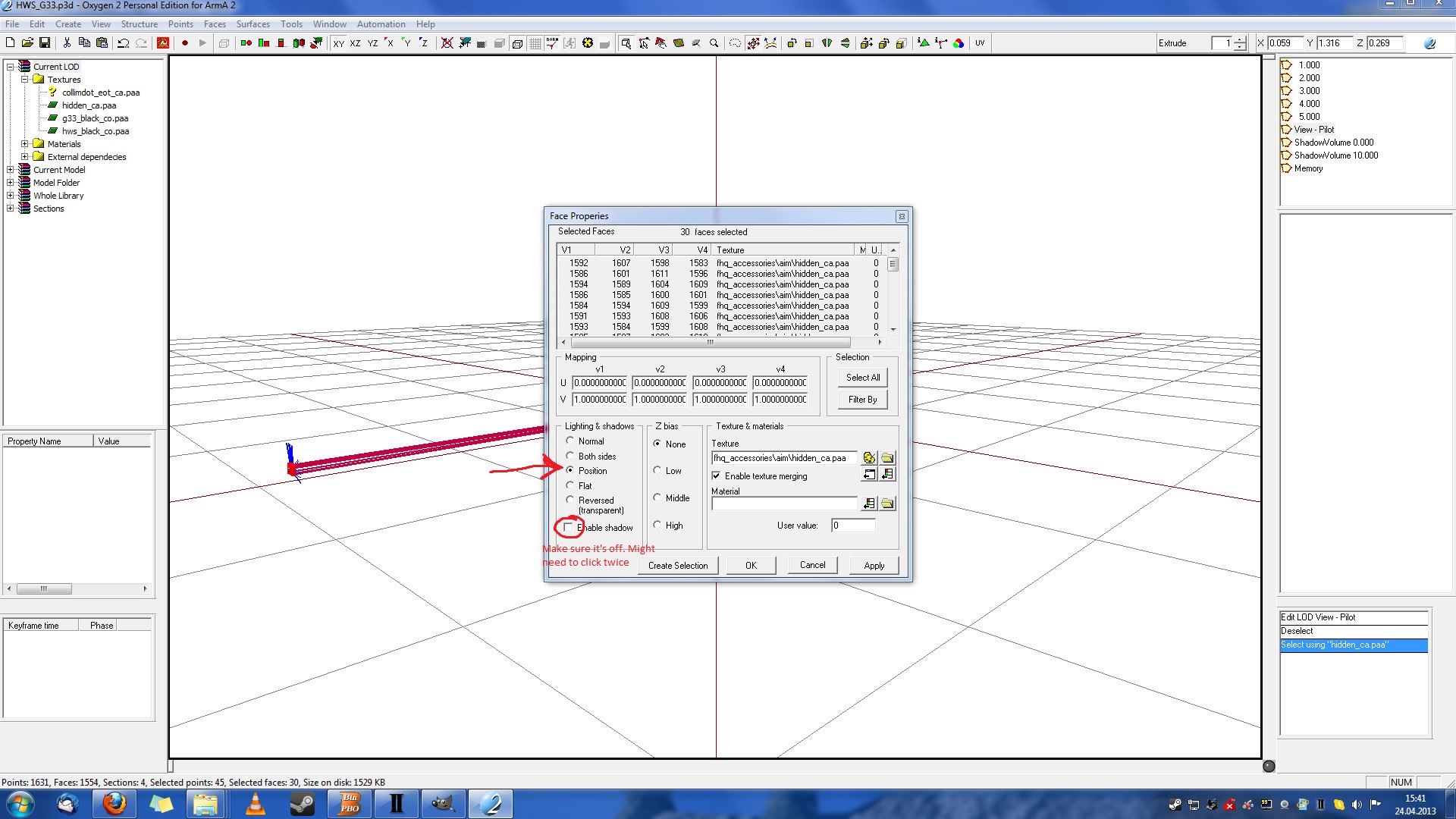Click the Paste clipboard icon
This screenshot has height=819, width=1456.
(102, 43)
